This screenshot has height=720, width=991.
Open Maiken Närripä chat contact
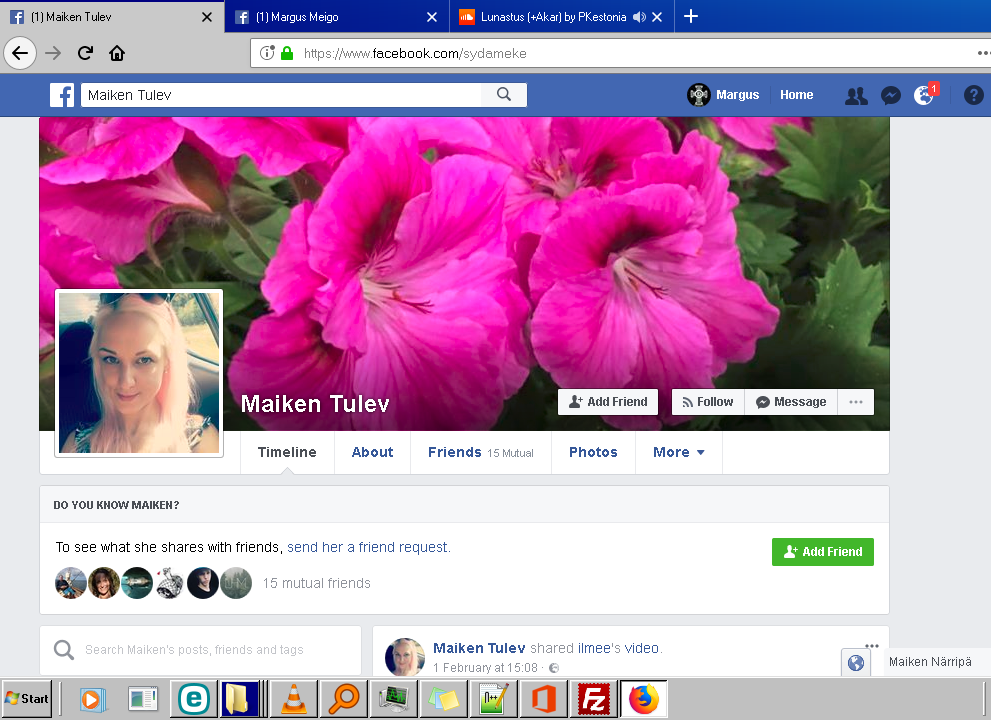(930, 662)
